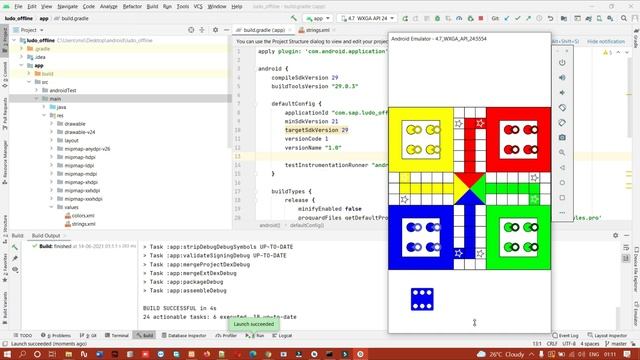Click the Debug app bug icon
The height and width of the screenshot is (360, 640).
437,18
